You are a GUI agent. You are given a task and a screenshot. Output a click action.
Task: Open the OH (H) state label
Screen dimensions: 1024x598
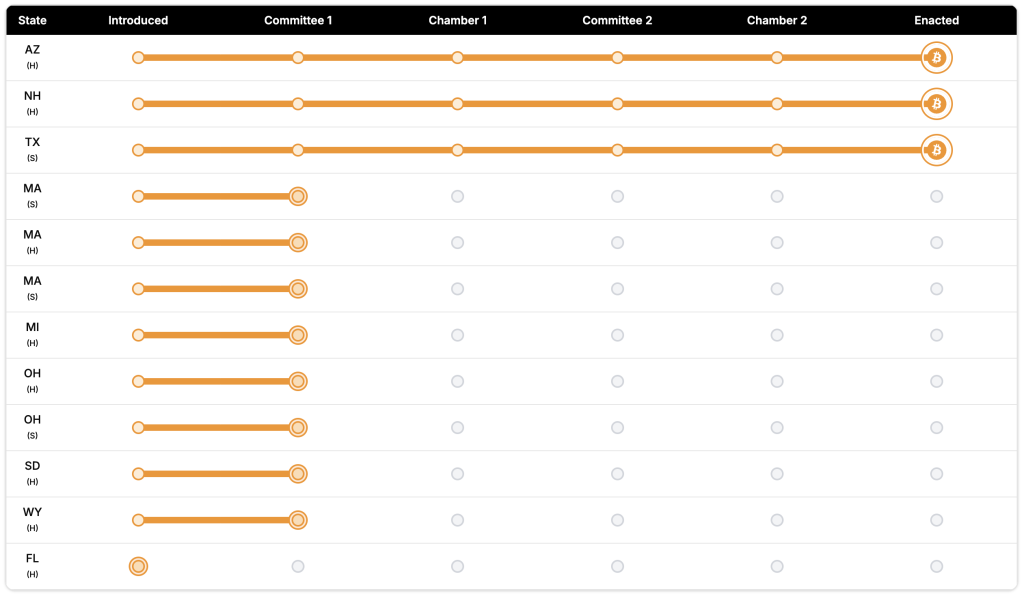pos(32,380)
